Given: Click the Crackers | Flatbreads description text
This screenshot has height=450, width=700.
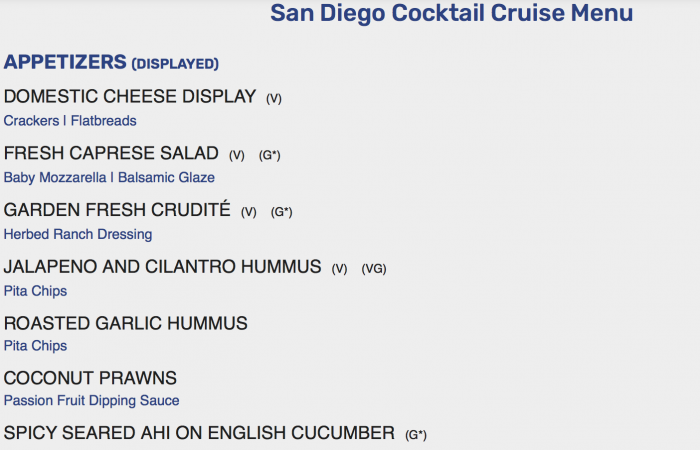Looking at the screenshot, I should 70,121.
